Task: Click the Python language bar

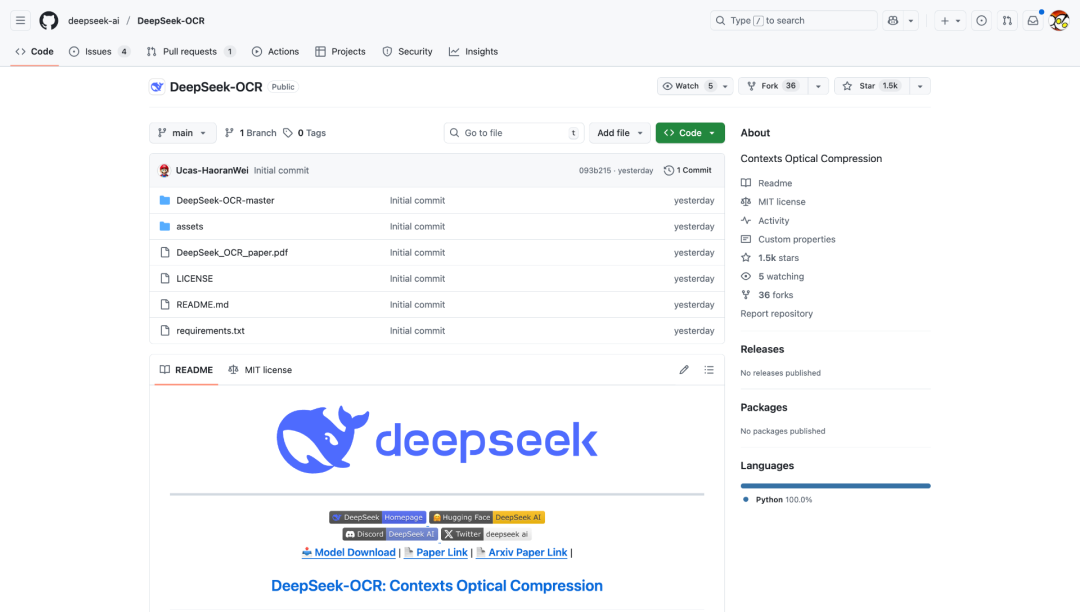Action: click(835, 486)
